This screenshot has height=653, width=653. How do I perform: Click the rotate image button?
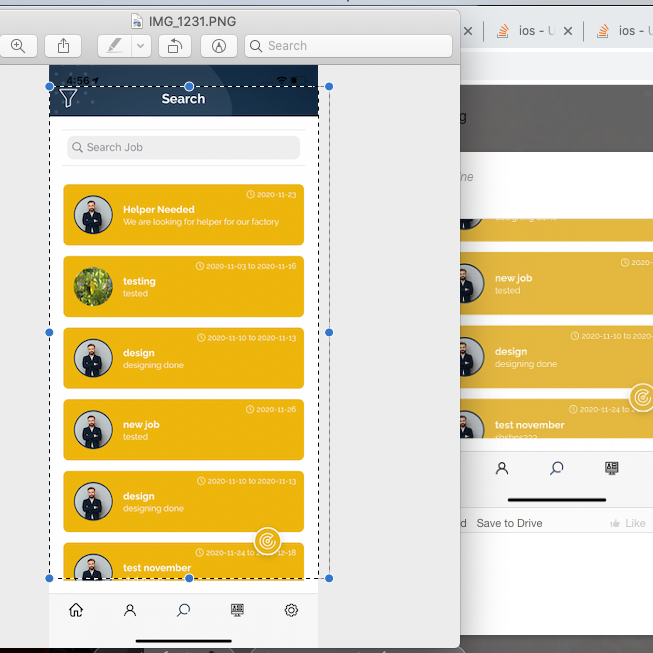[x=174, y=46]
